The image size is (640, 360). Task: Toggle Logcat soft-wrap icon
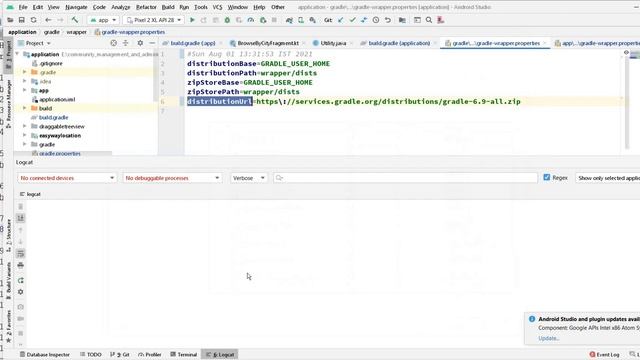21,253
